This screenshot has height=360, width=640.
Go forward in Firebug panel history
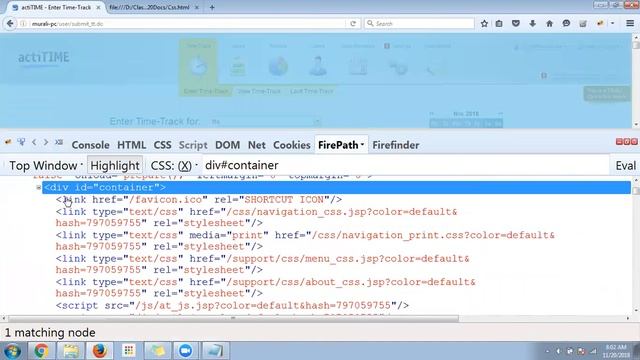click(x=46, y=142)
